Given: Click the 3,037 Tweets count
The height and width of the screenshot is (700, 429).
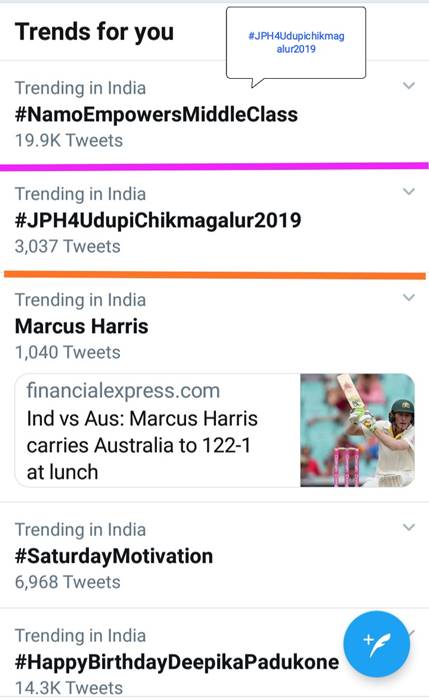Looking at the screenshot, I should pyautogui.click(x=67, y=246).
